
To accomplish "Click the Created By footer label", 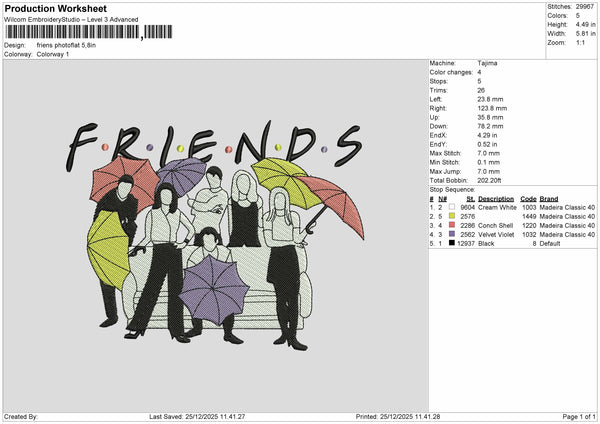I will tap(21, 417).
